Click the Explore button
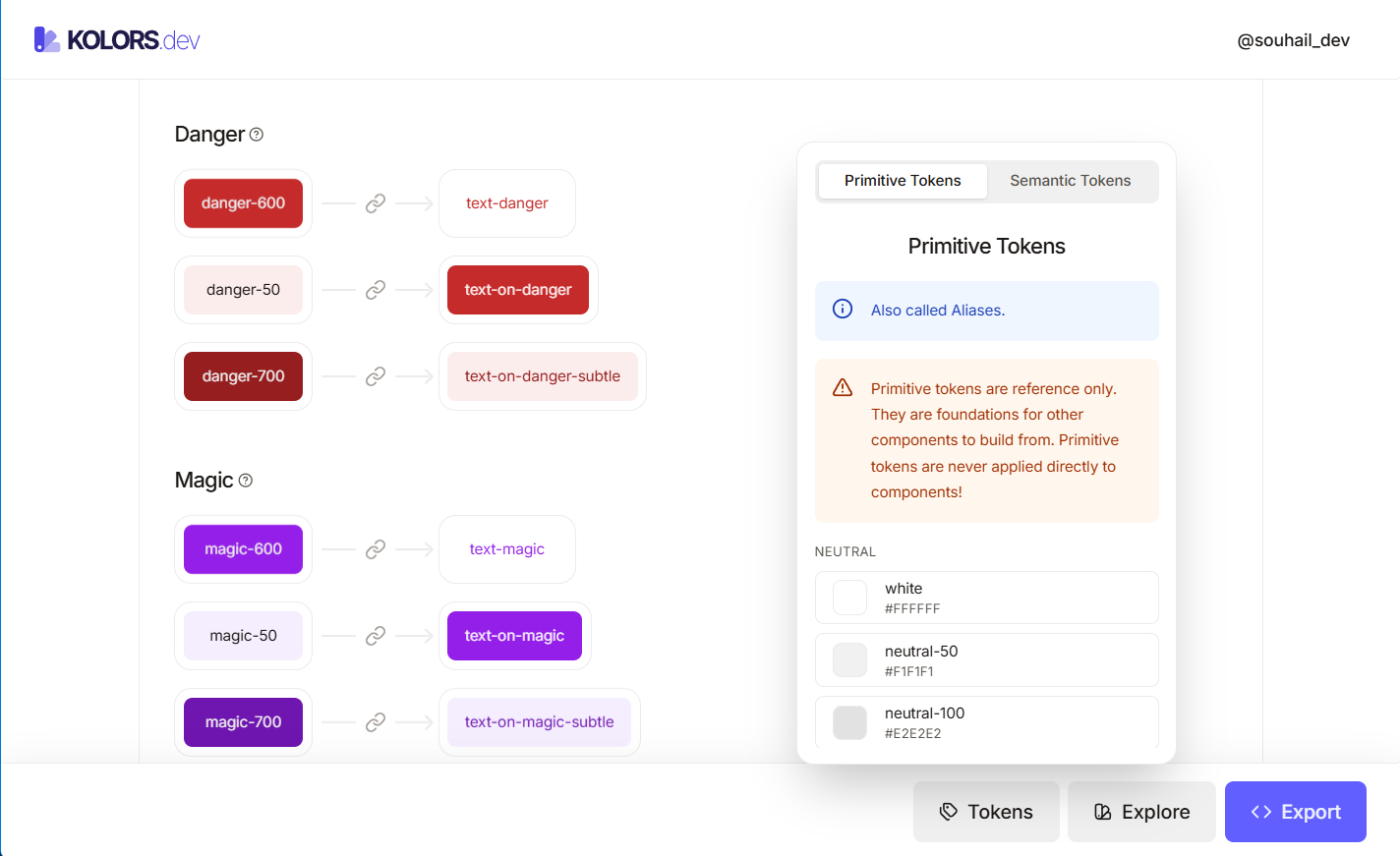Image resolution: width=1400 pixels, height=856 pixels. pyautogui.click(x=1141, y=811)
